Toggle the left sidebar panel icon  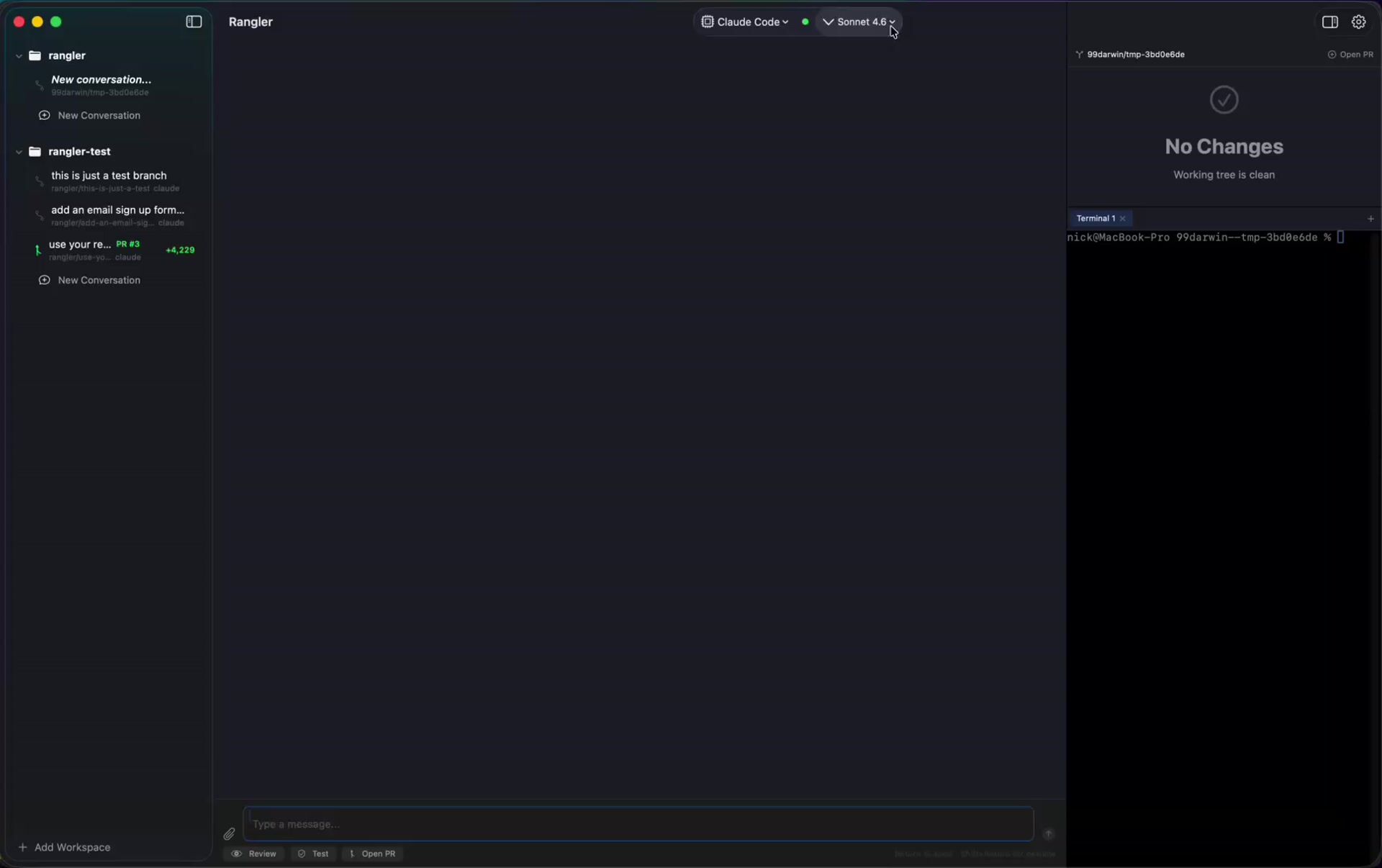click(194, 22)
